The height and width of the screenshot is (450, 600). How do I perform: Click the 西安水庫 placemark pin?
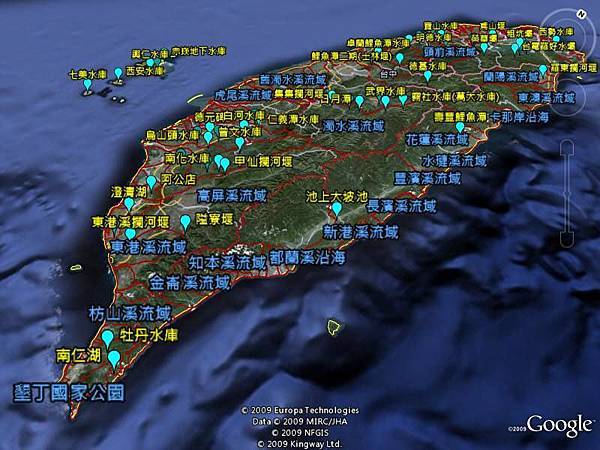(119, 73)
